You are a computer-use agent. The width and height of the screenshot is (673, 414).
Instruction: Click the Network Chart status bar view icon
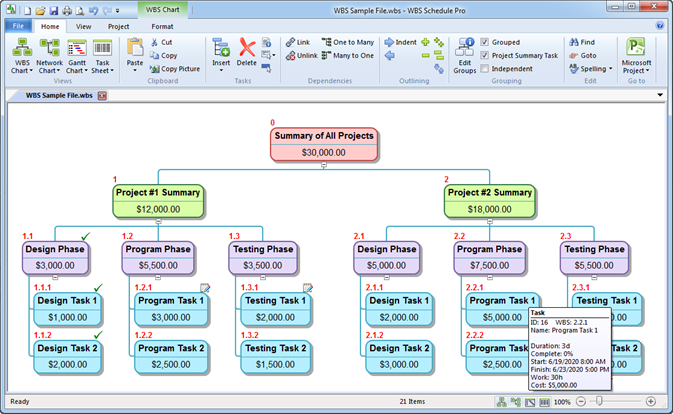pos(515,402)
